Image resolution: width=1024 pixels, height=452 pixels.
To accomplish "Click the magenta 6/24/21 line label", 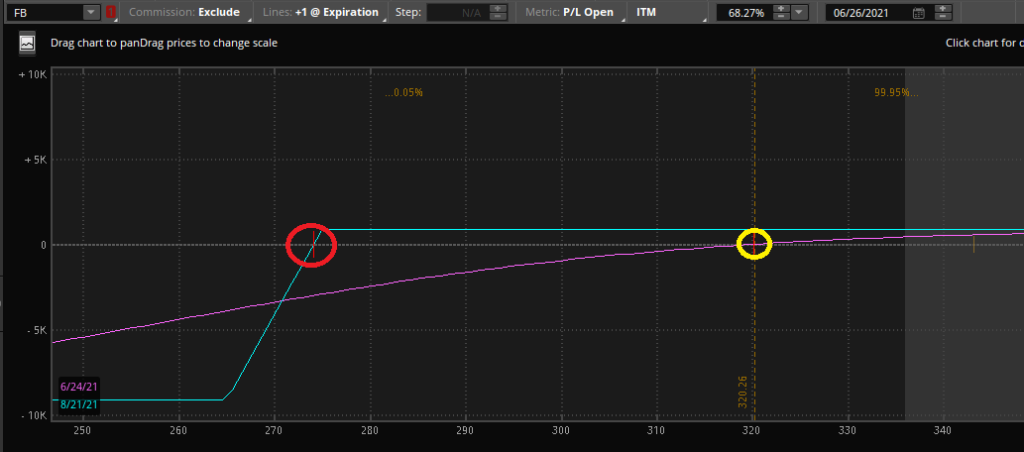I will 76,387.
